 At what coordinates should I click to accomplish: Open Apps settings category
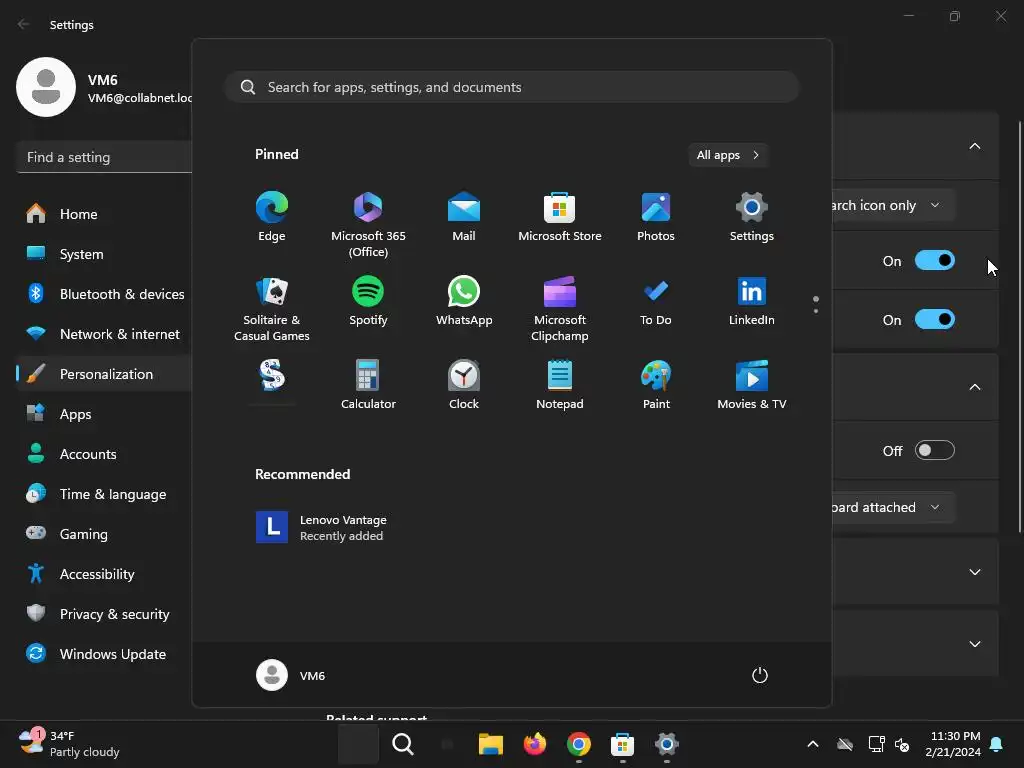click(x=104, y=414)
